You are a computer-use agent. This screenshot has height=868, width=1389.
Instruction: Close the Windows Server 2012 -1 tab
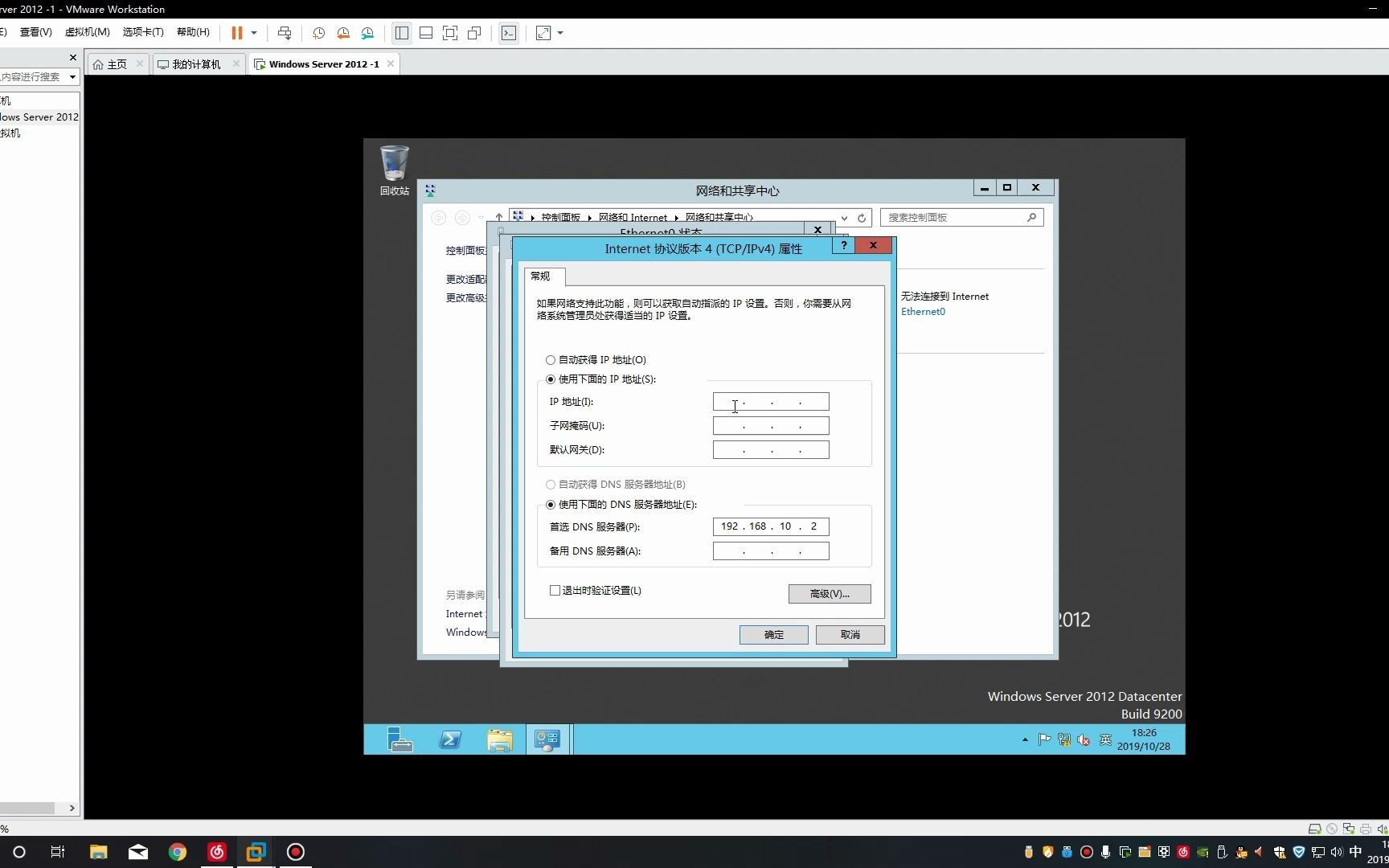click(x=391, y=63)
